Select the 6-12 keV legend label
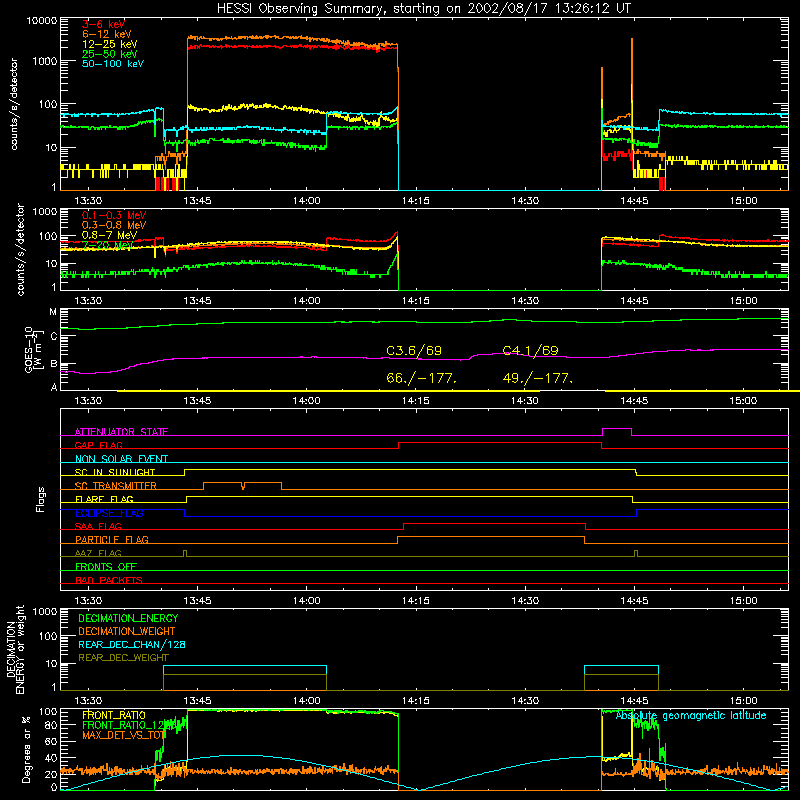Viewport: 800px width, 800px height. click(x=106, y=34)
